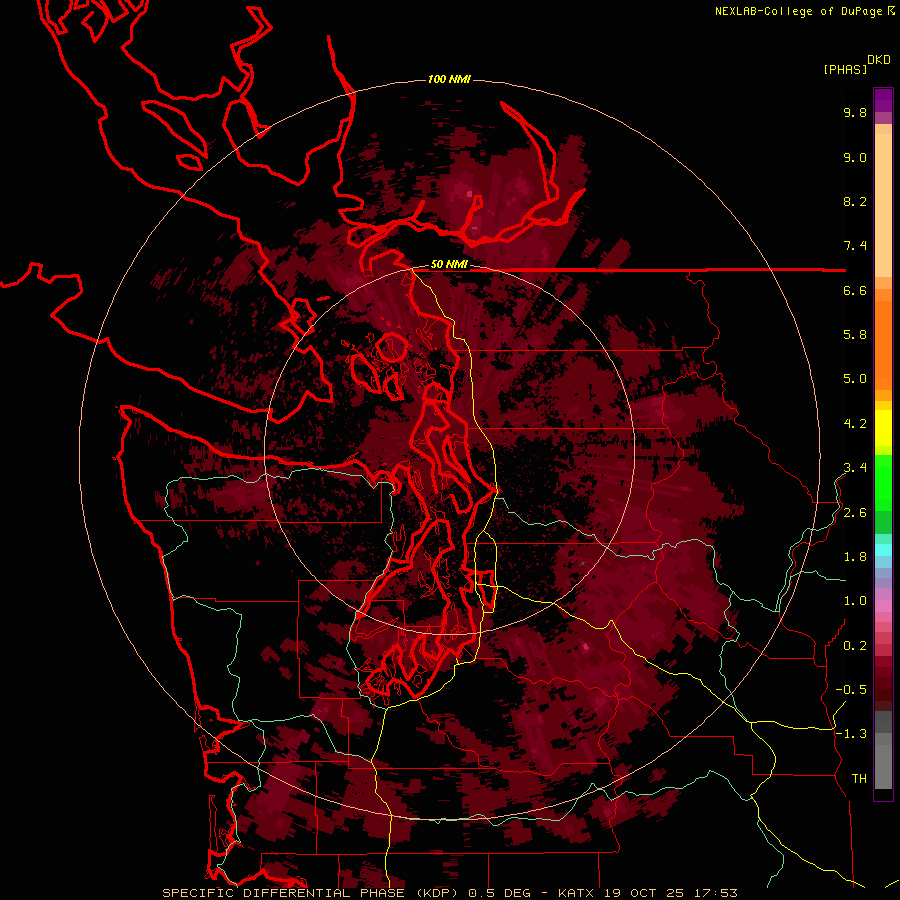Click the 1.8 scale label
Image resolution: width=900 pixels, height=900 pixels.
point(855,557)
